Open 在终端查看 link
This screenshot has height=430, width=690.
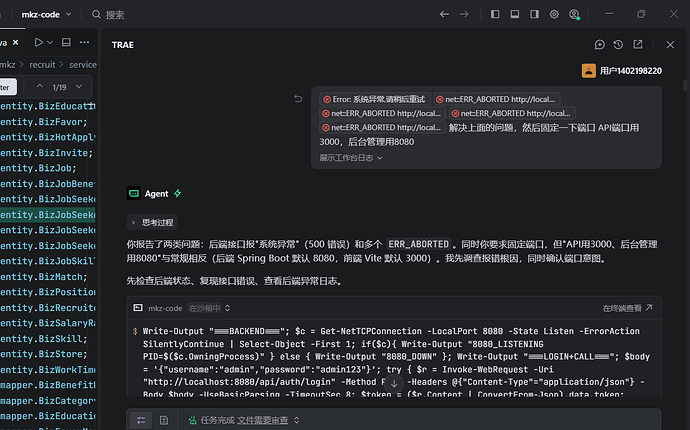click(627, 308)
